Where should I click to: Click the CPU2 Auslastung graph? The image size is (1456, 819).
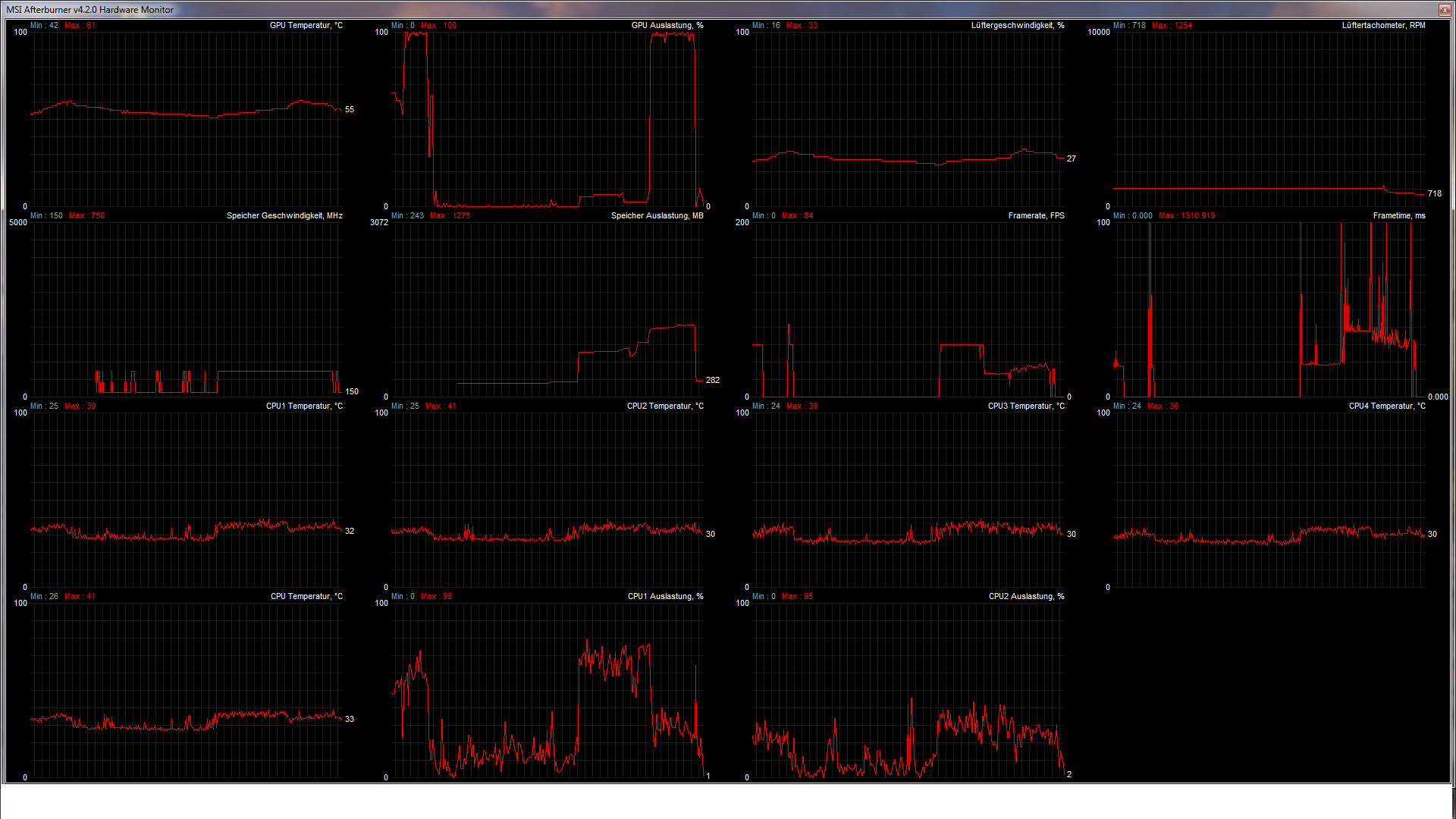[908, 690]
